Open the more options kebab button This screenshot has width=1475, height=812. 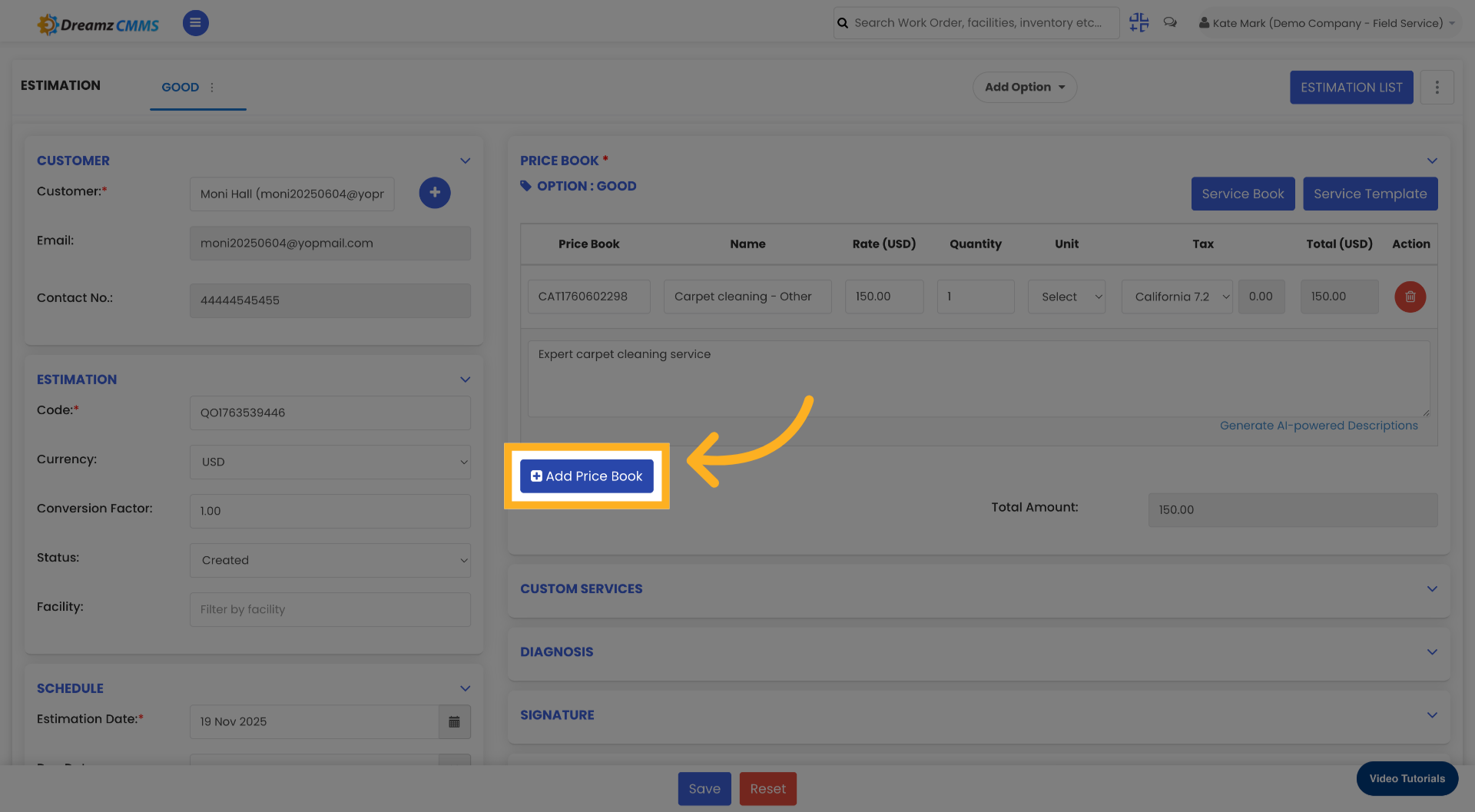1437,88
